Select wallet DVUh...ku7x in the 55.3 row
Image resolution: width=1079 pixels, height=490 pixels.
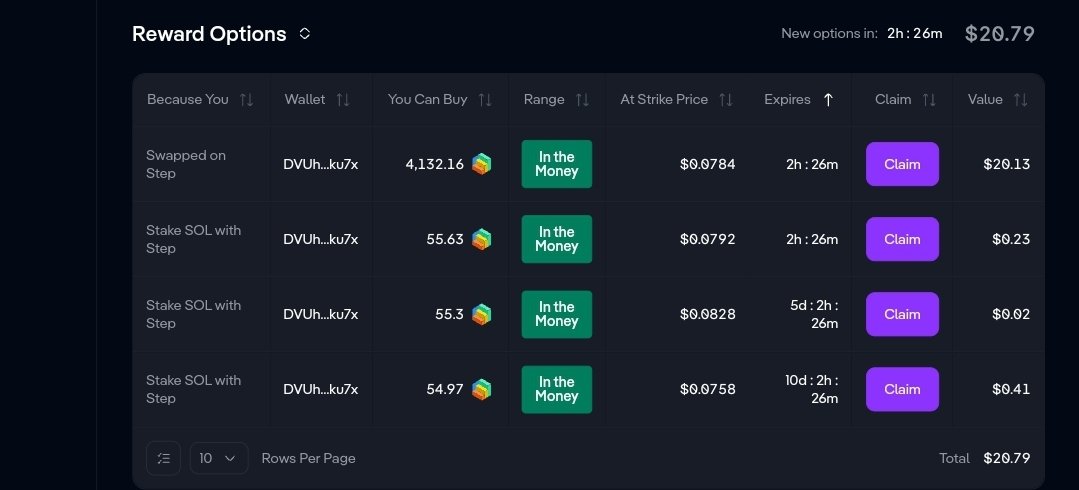(321, 315)
